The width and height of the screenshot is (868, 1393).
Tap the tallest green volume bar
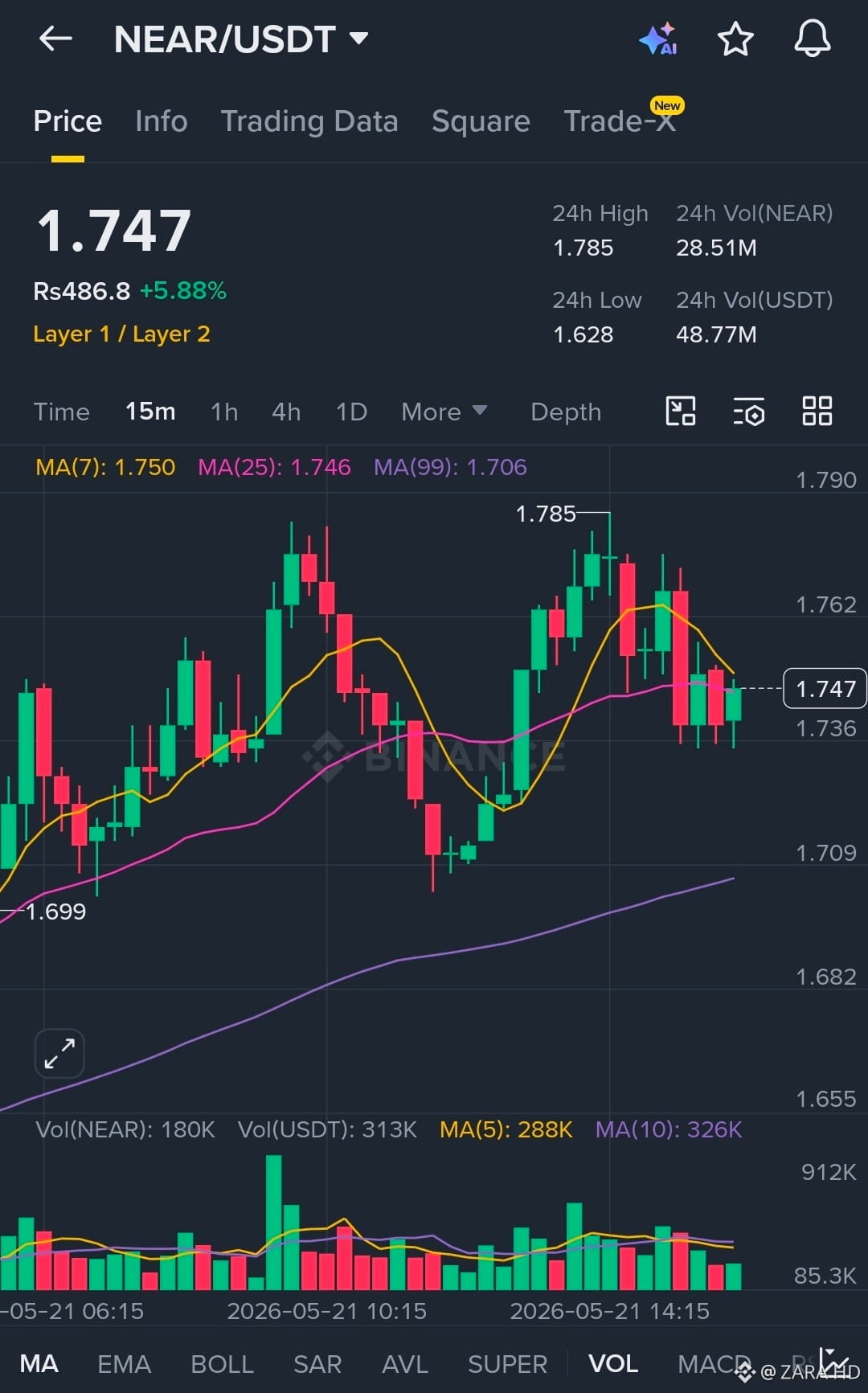point(273,1222)
